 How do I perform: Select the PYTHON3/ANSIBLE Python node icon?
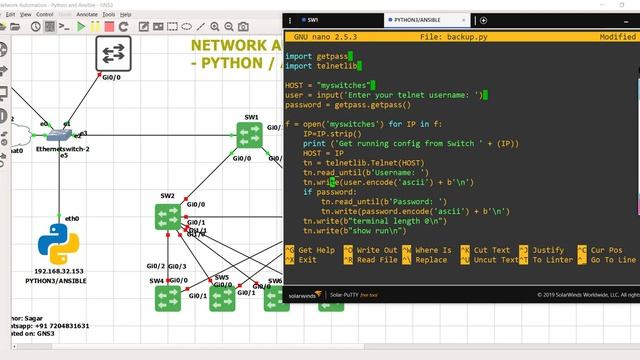tap(59, 244)
